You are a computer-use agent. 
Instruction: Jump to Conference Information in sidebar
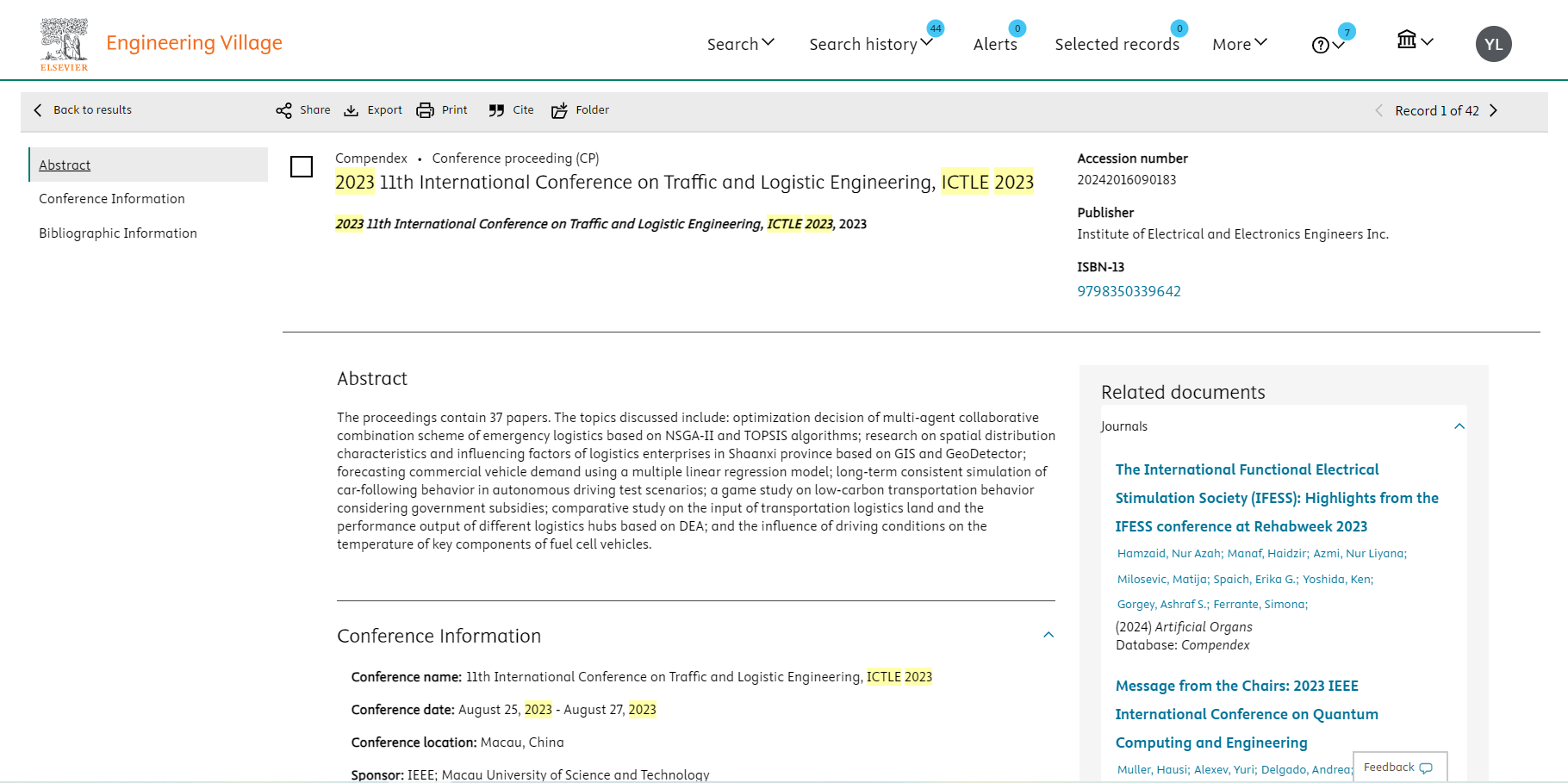(112, 199)
